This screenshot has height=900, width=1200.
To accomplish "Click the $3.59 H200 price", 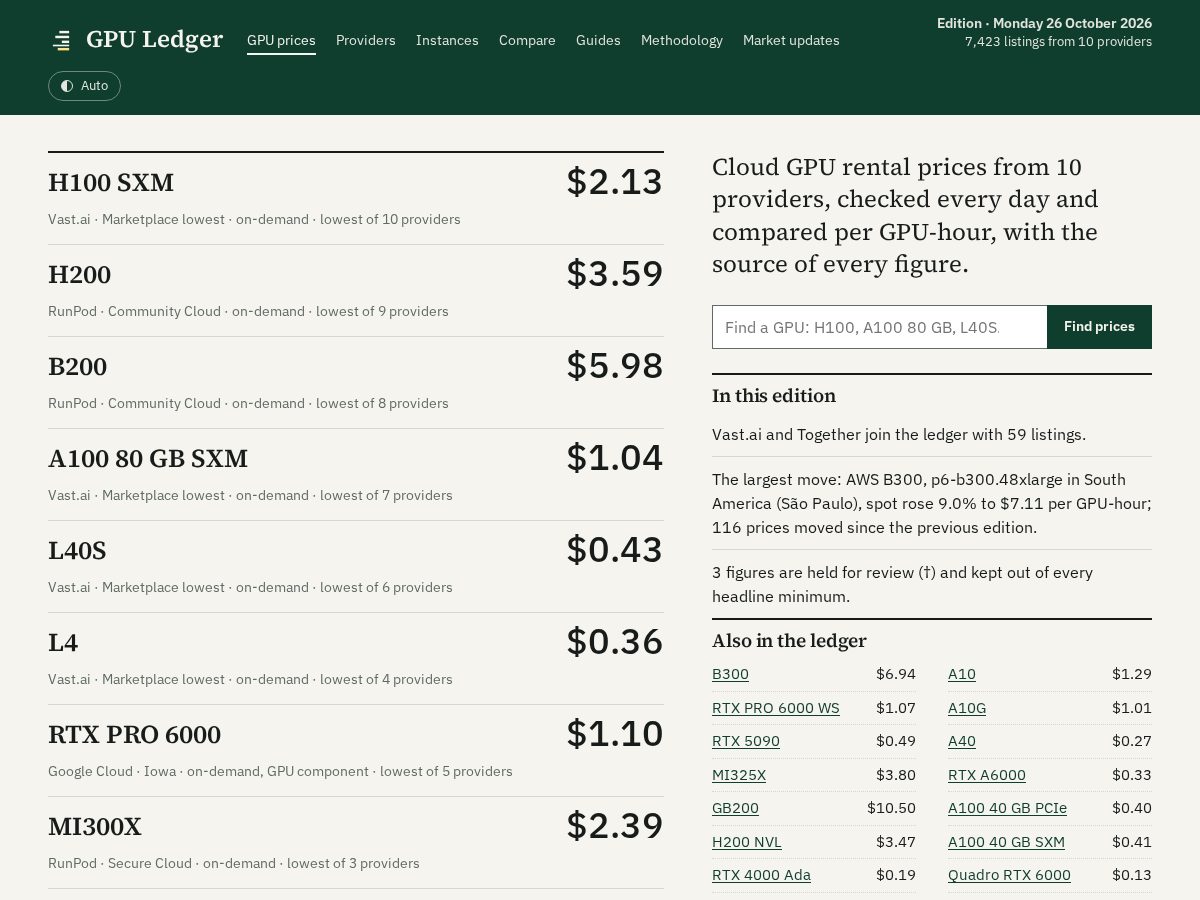I will pos(615,274).
